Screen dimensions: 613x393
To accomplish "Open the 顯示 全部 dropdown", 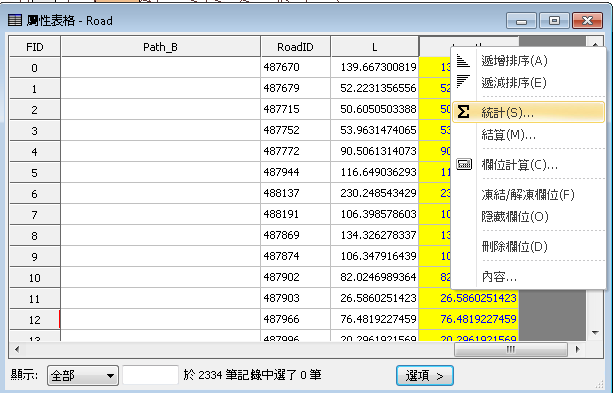I will (82, 376).
